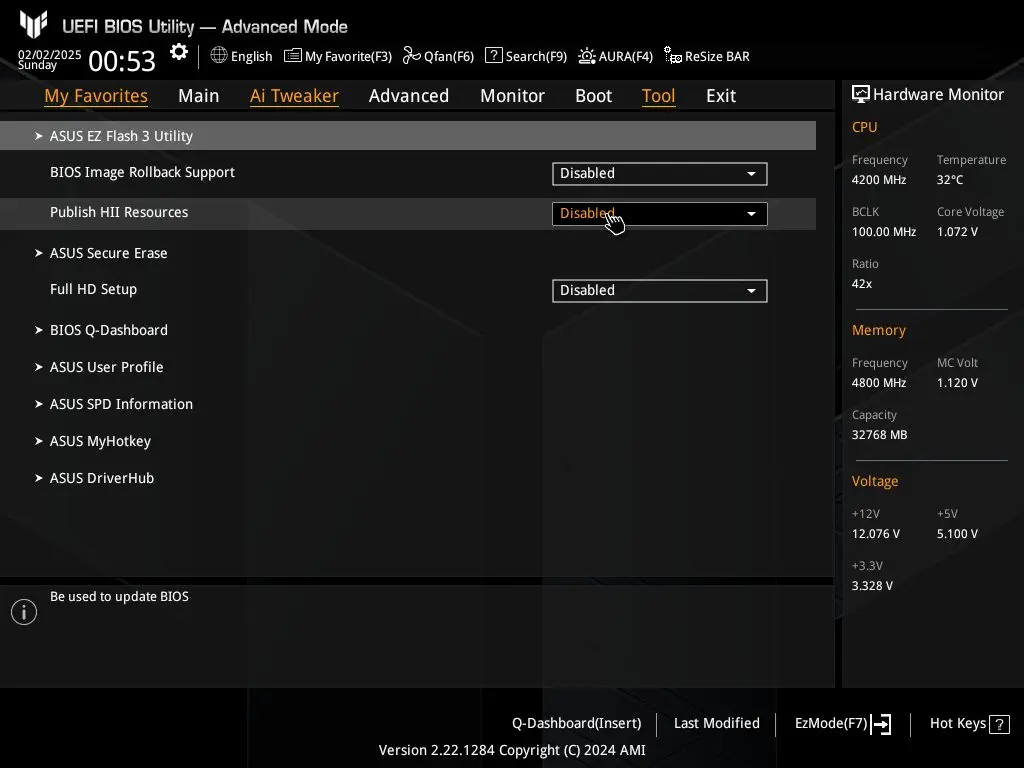Open the settings gear next to clock
This screenshot has height=768, width=1024.
point(178,52)
